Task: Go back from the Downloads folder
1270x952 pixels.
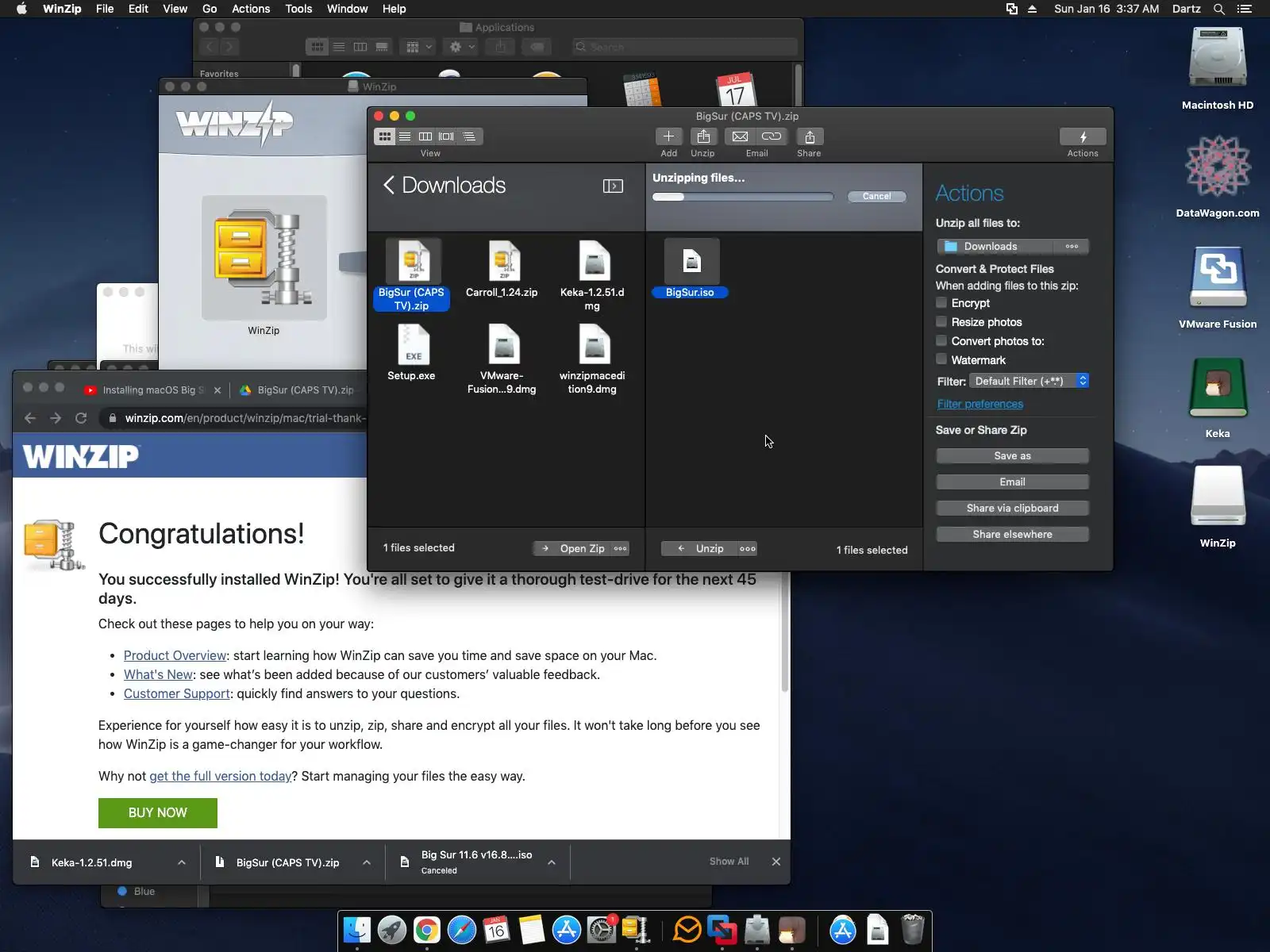Action: point(389,185)
